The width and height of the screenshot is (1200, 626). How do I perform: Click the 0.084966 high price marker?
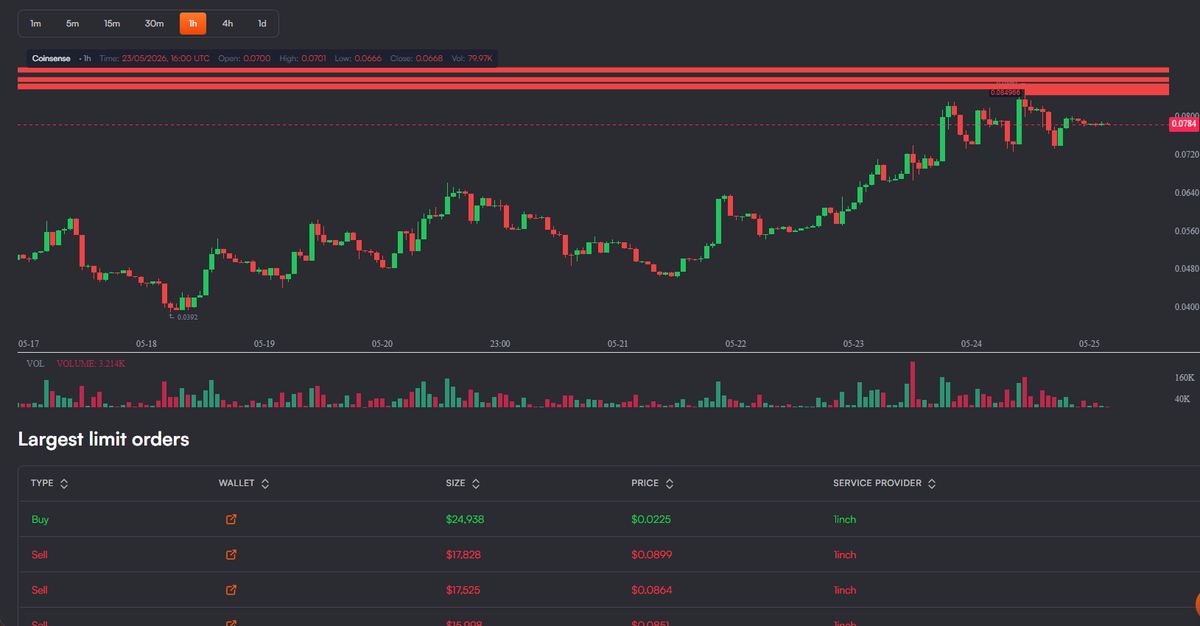pyautogui.click(x=1006, y=92)
